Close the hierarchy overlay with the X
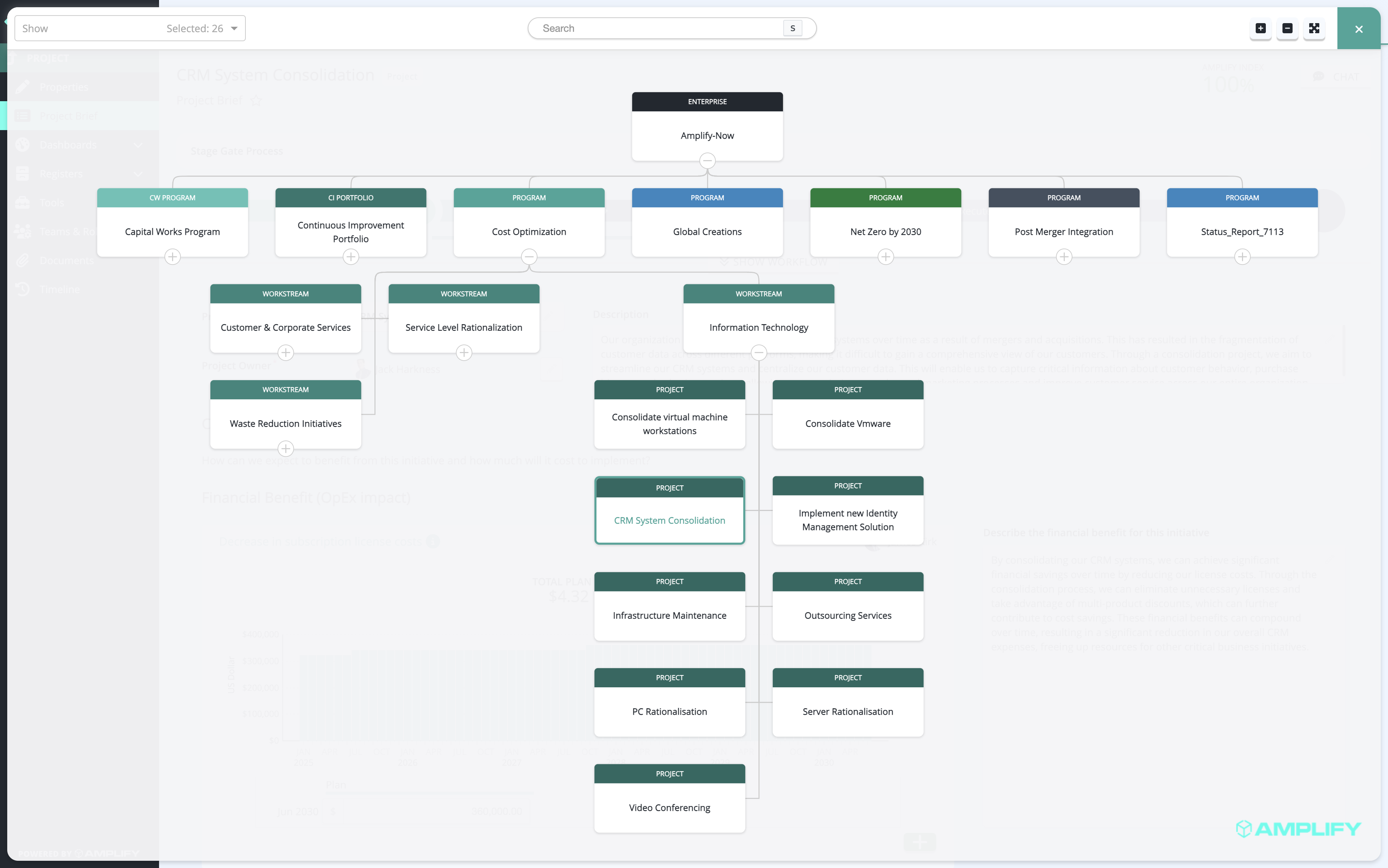This screenshot has height=868, width=1388. pyautogui.click(x=1359, y=29)
